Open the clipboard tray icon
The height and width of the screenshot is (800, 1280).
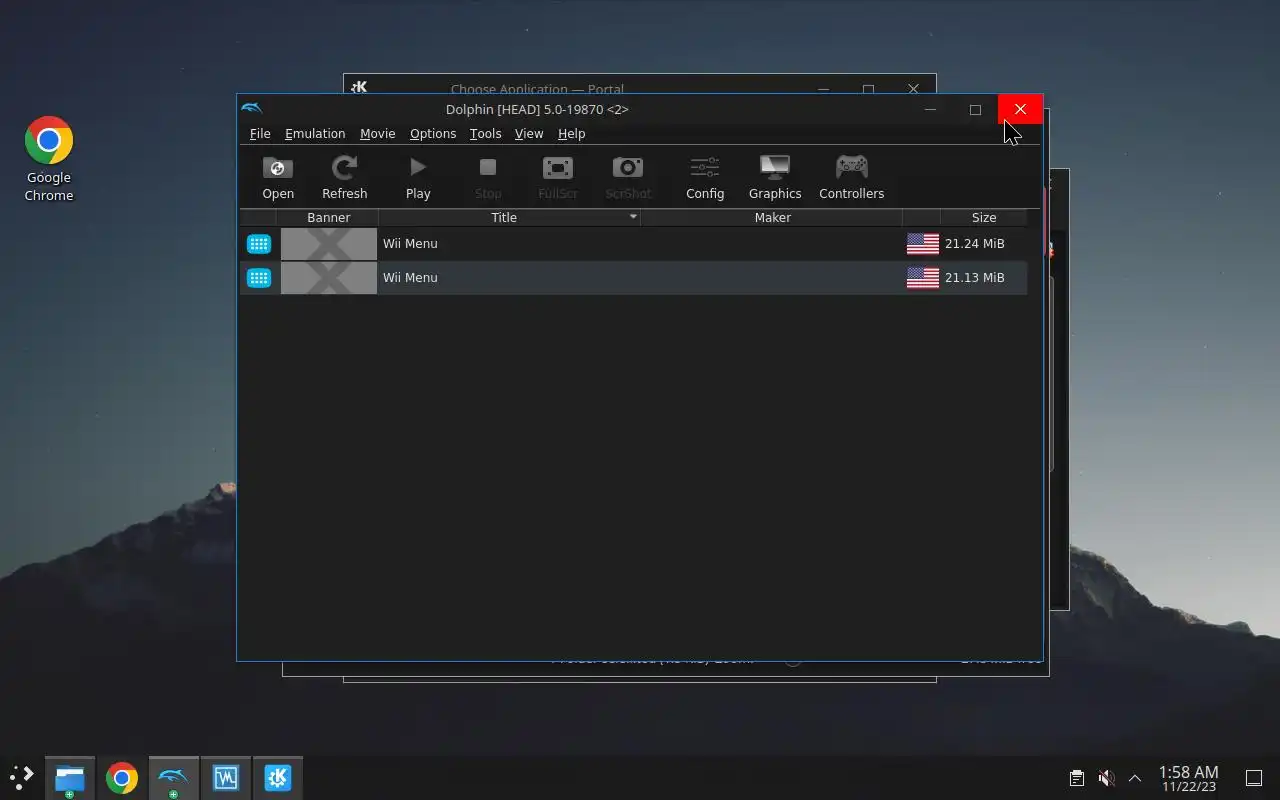[x=1077, y=778]
